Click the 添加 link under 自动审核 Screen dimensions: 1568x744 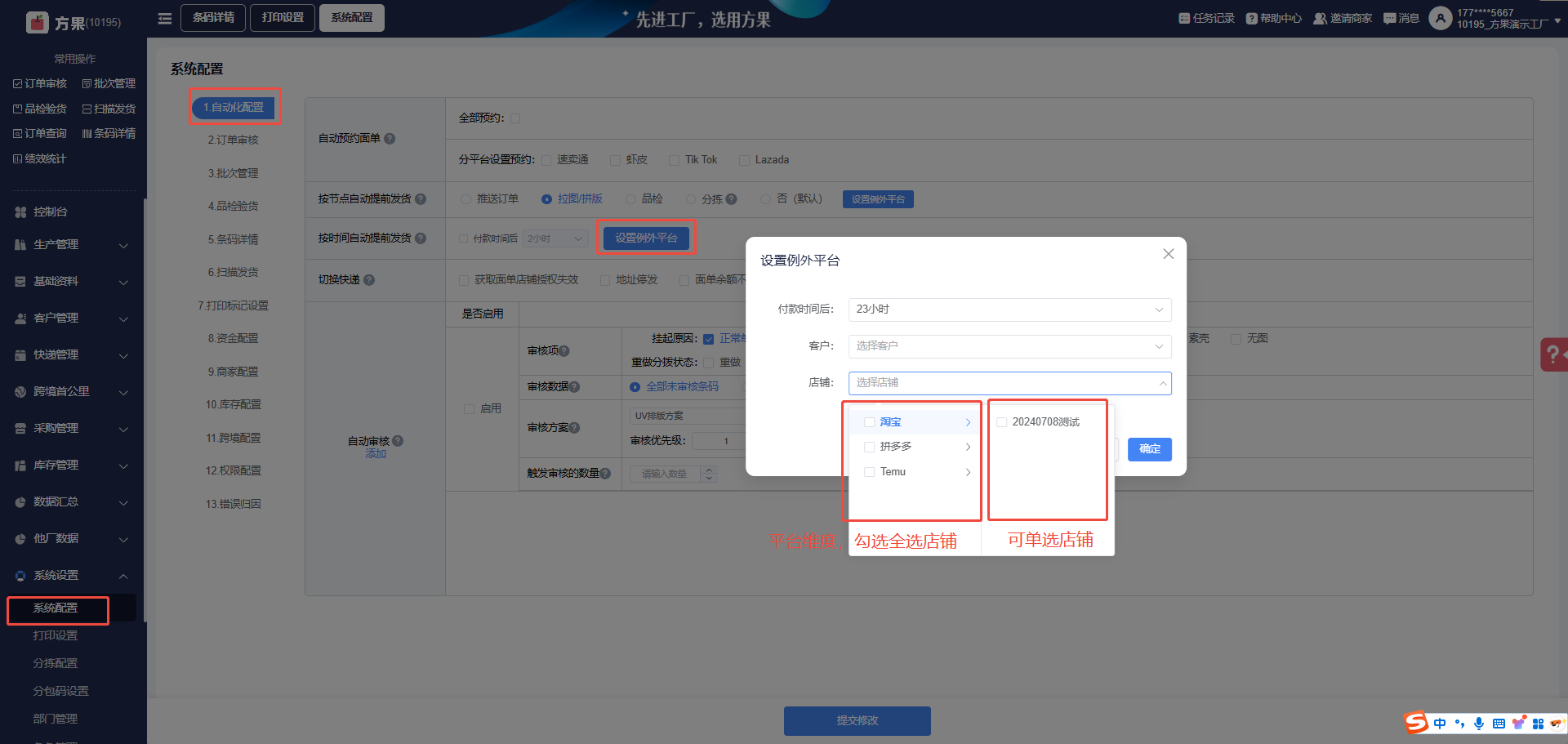click(x=376, y=454)
